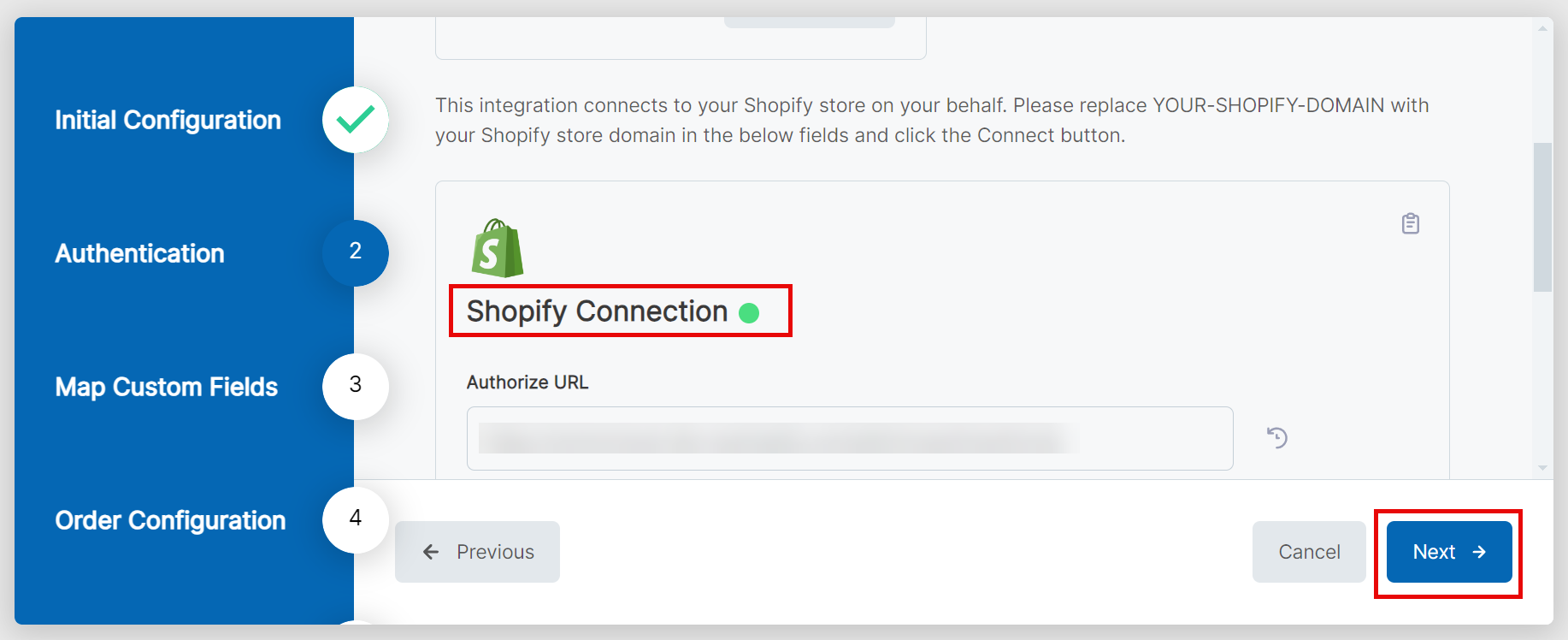This screenshot has width=1568, height=640.
Task: Select the step 2 circle
Action: 356,253
